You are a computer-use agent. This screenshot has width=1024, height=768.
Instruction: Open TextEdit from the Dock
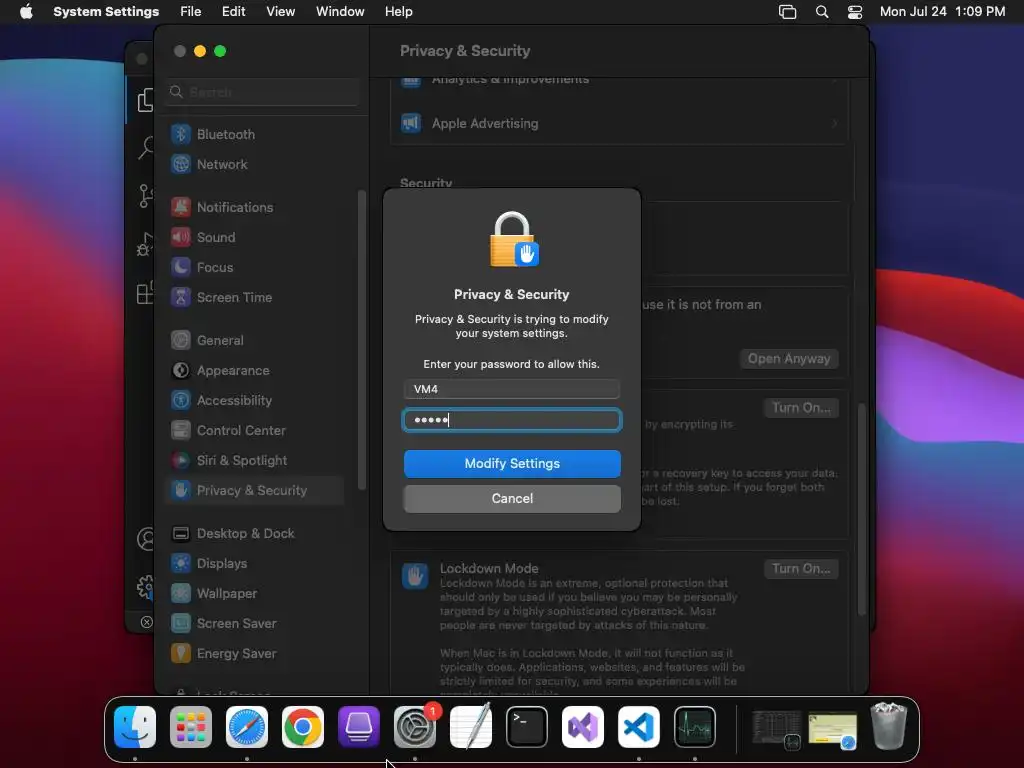[471, 727]
